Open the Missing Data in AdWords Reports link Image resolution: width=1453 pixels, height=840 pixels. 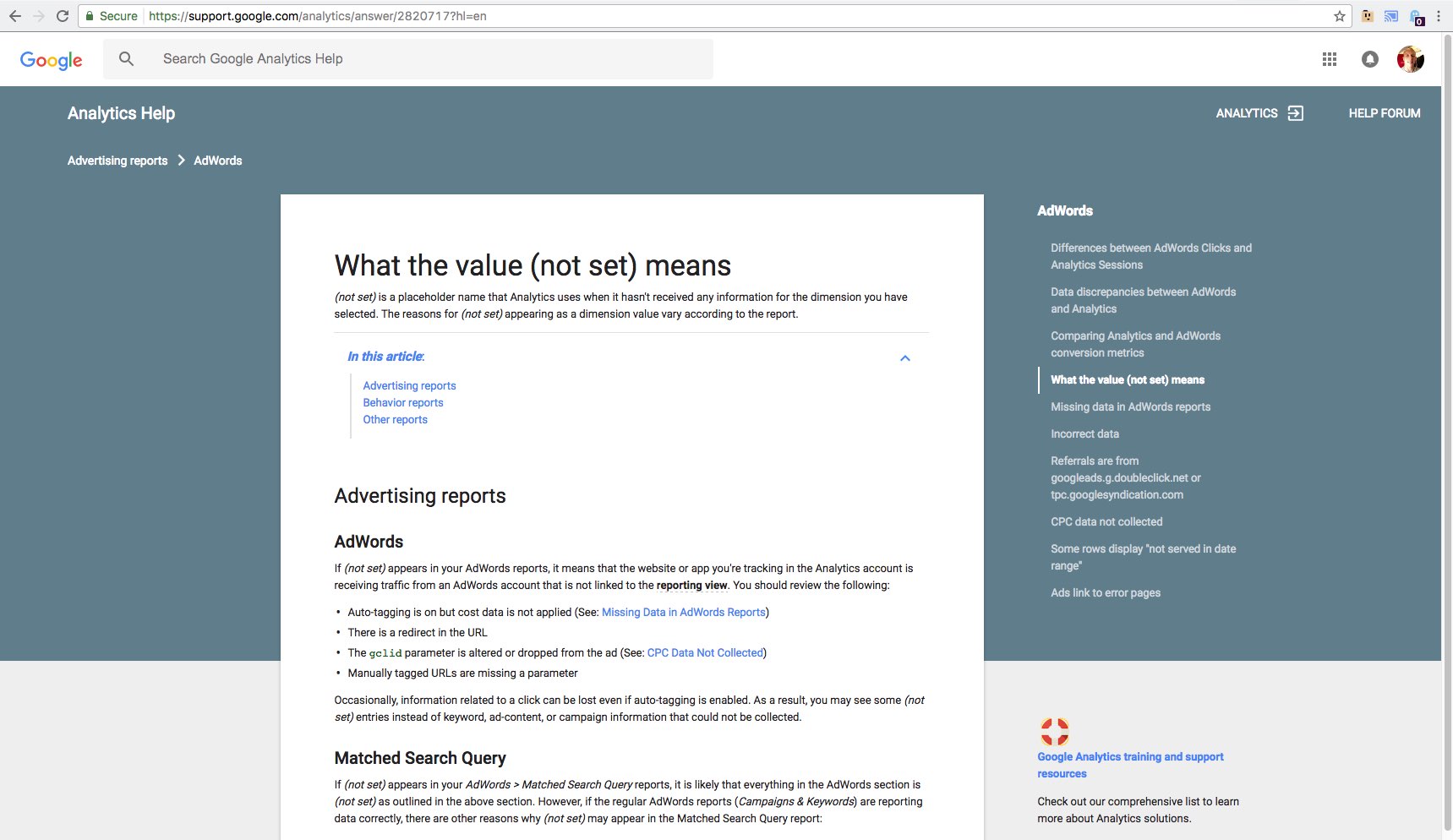[x=684, y=612]
